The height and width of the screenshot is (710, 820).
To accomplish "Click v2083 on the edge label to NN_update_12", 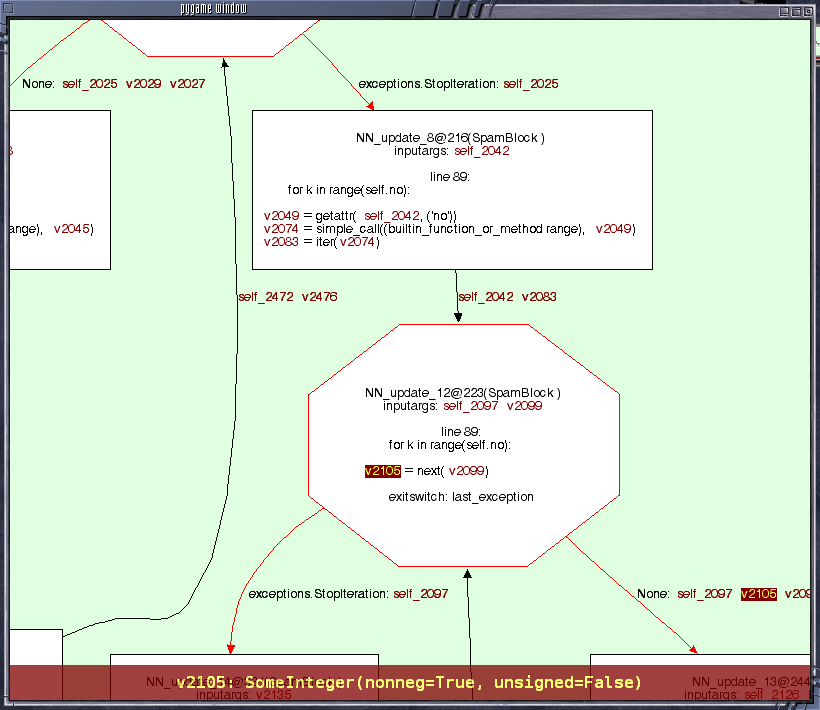I will (x=539, y=297).
